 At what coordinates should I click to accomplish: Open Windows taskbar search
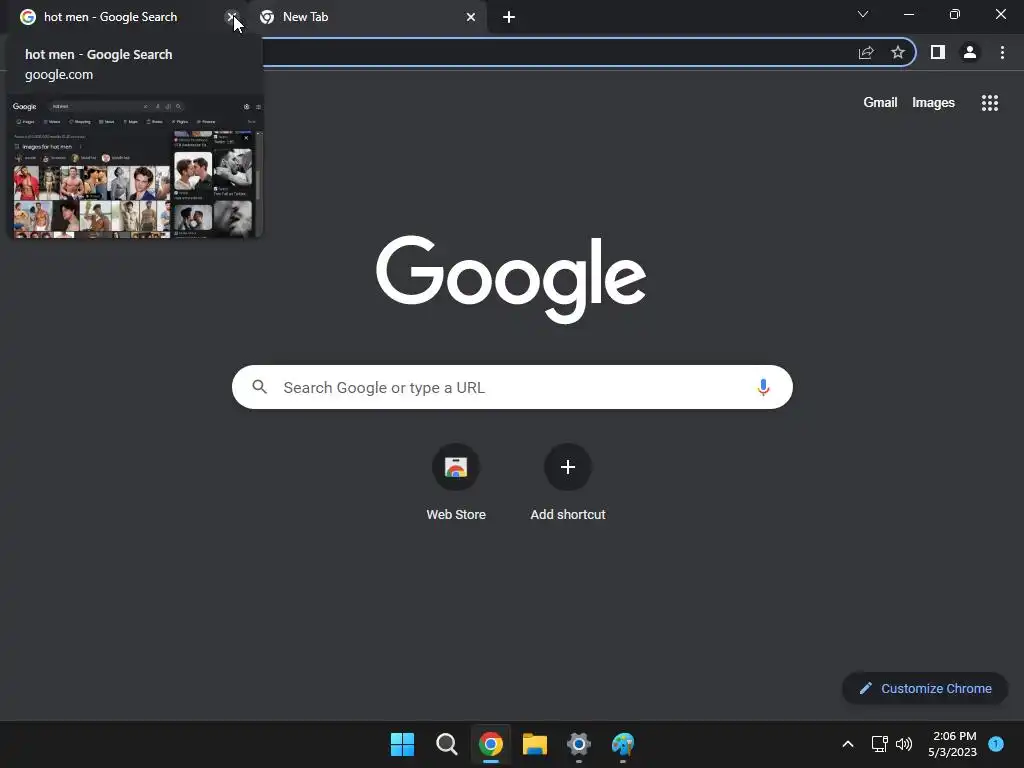click(x=447, y=744)
